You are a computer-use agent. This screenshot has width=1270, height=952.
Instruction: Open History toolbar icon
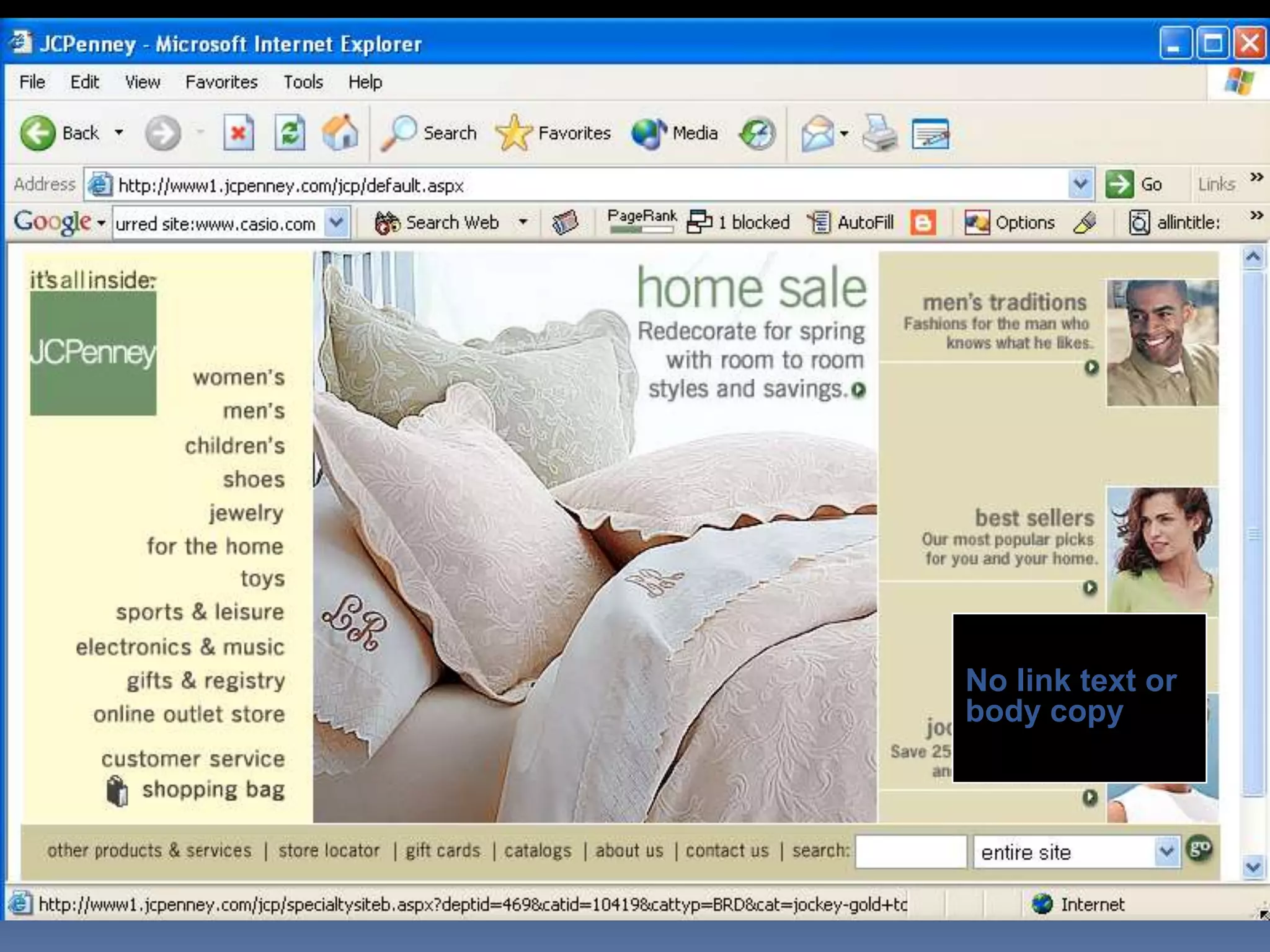click(757, 133)
